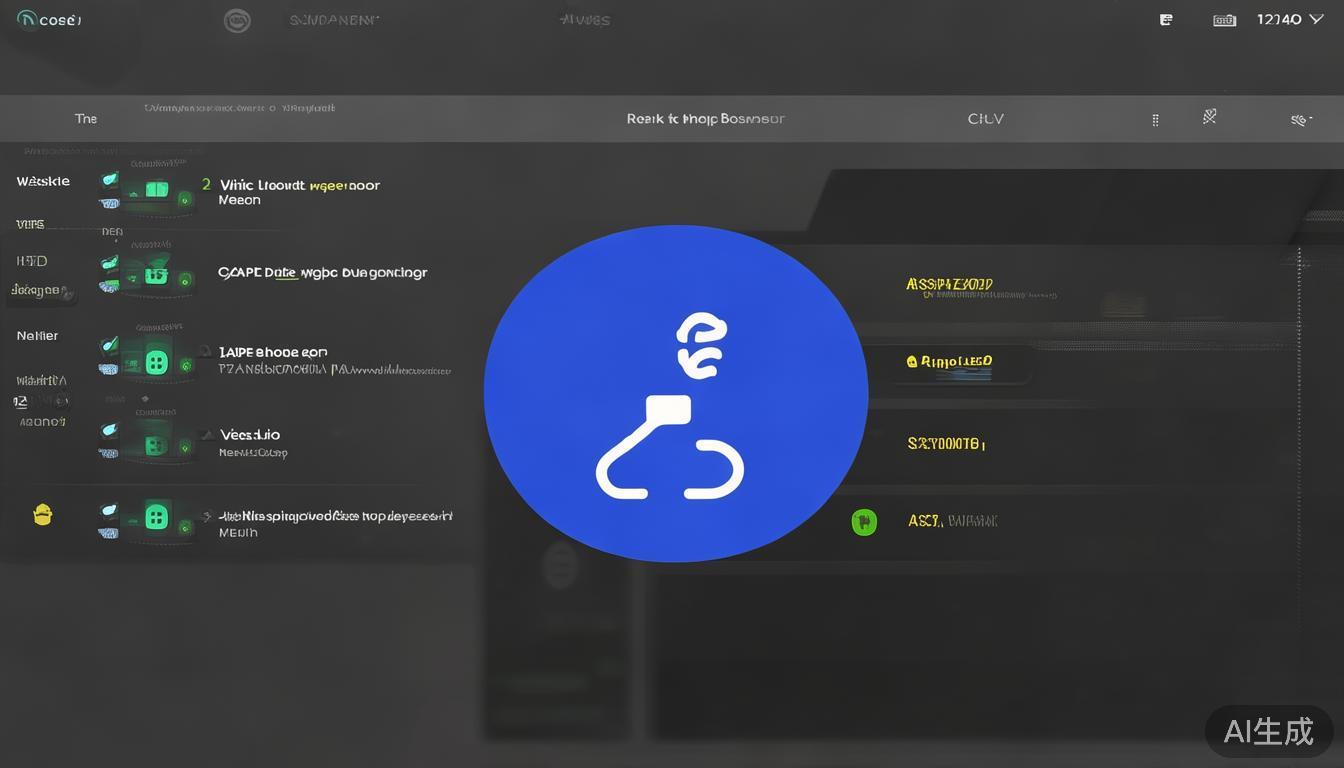The width and height of the screenshot is (1344, 768).
Task: Click the vertical dots icon in header
Action: click(1155, 120)
